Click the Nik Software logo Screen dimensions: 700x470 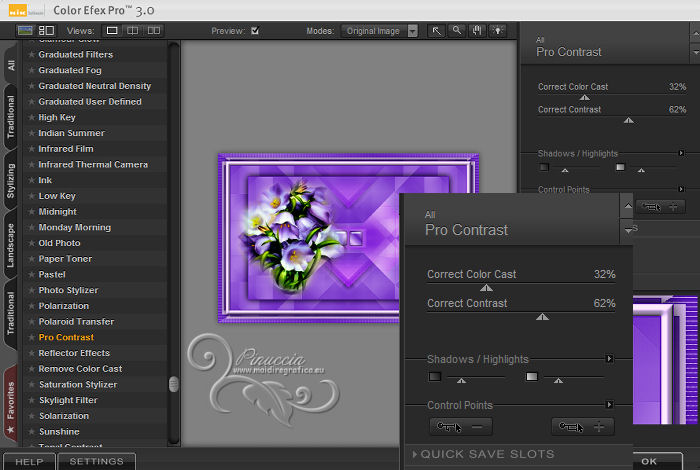tap(25, 10)
